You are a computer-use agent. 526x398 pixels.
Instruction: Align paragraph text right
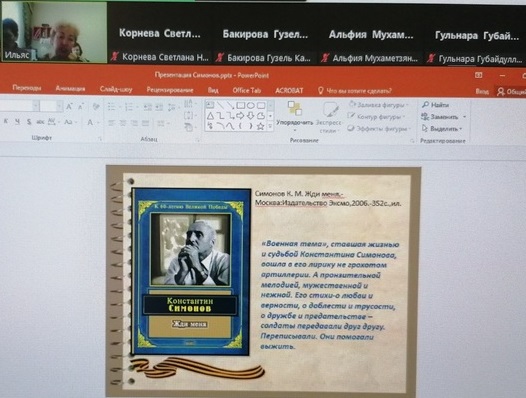(134, 123)
